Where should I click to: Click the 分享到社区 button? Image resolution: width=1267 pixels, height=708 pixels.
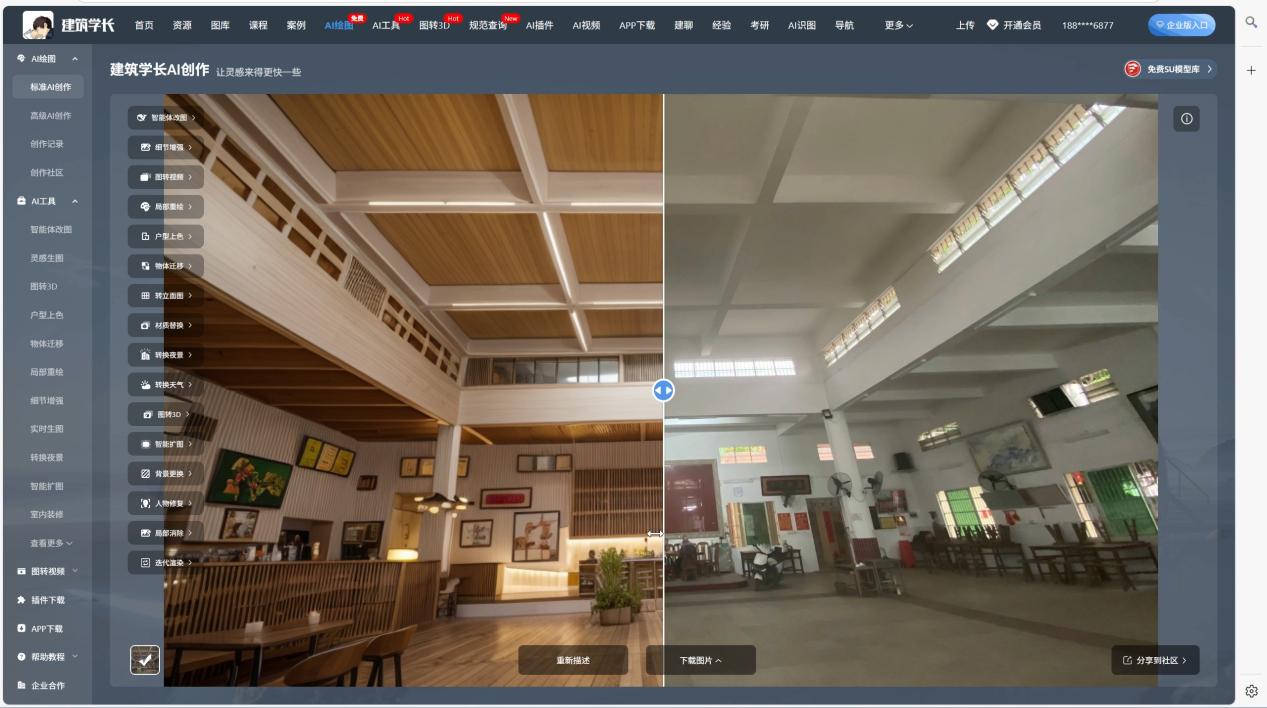1155,660
